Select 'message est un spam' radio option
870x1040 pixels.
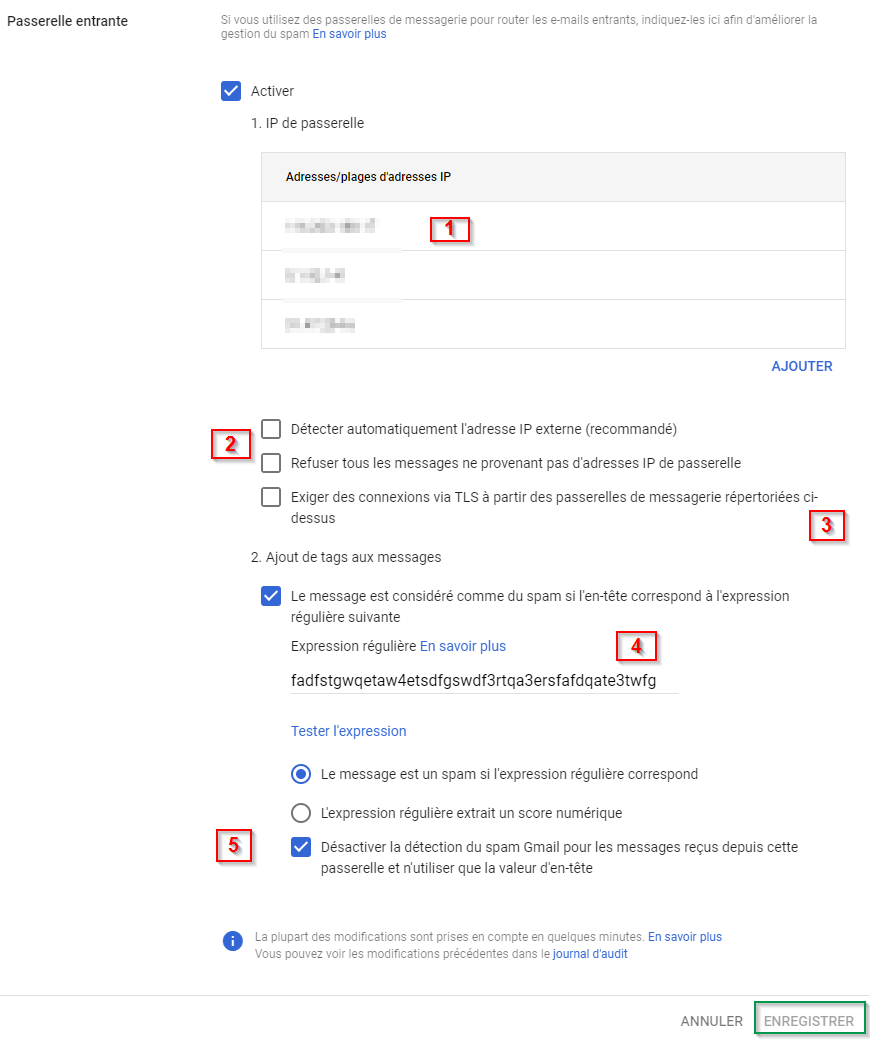(301, 774)
